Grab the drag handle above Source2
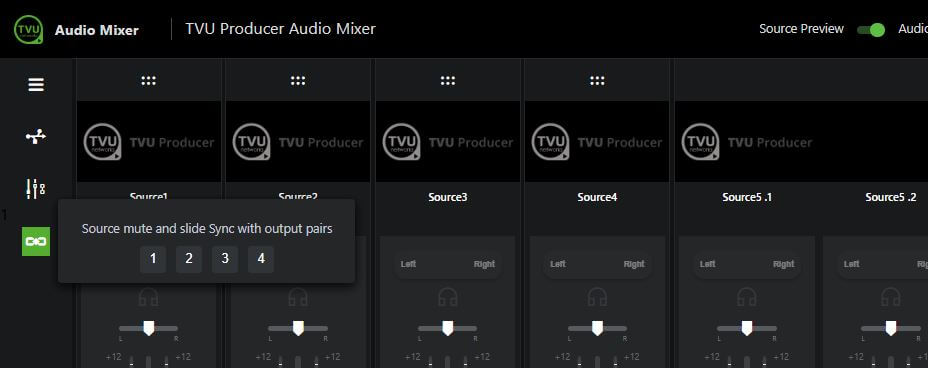Image resolution: width=928 pixels, height=368 pixels. [298, 80]
